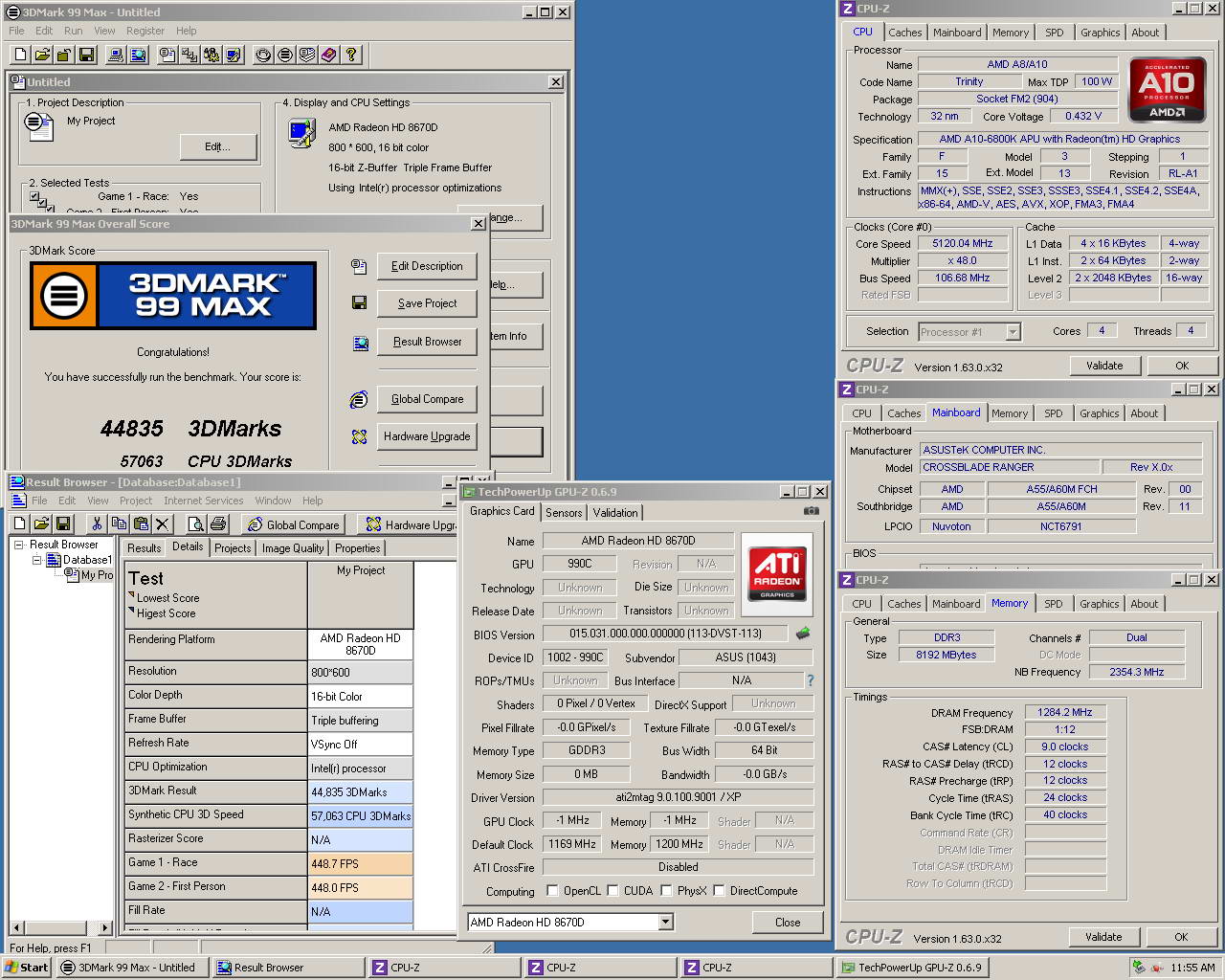The width and height of the screenshot is (1225, 980).
Task: Click the 44,835 3DMarks result cell
Action: (x=360, y=792)
